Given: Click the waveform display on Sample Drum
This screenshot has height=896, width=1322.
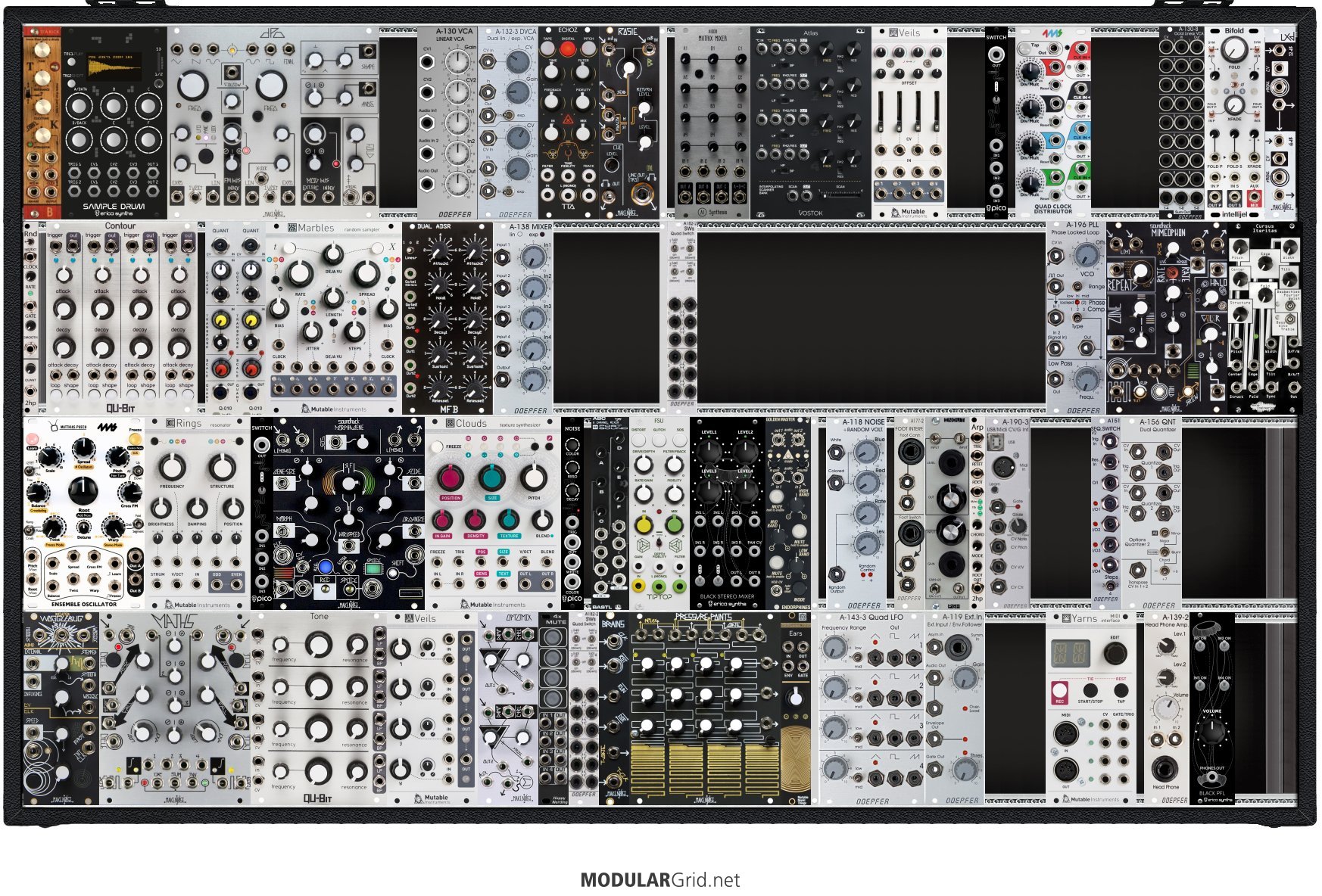Looking at the screenshot, I should pyautogui.click(x=115, y=68).
